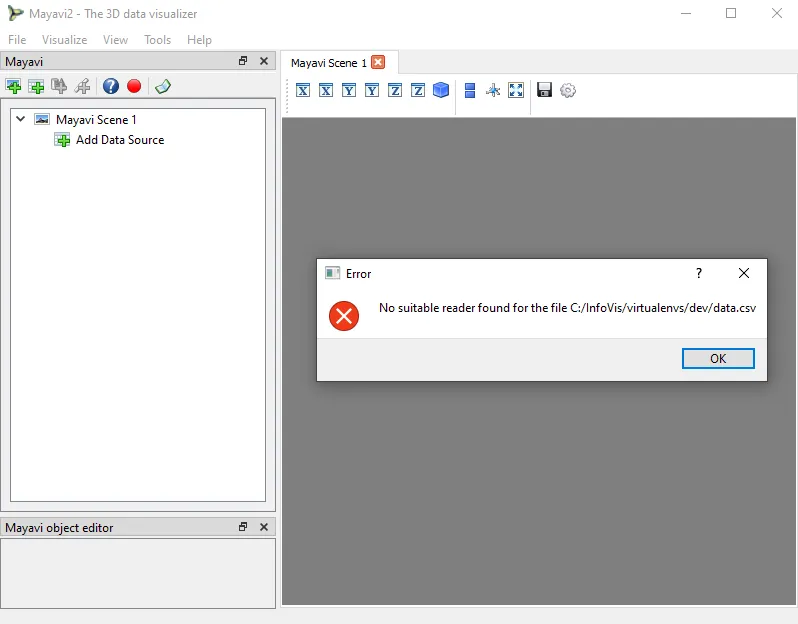The image size is (798, 624).
Task: Click the Mayavi object editor title
Action: pos(59,528)
